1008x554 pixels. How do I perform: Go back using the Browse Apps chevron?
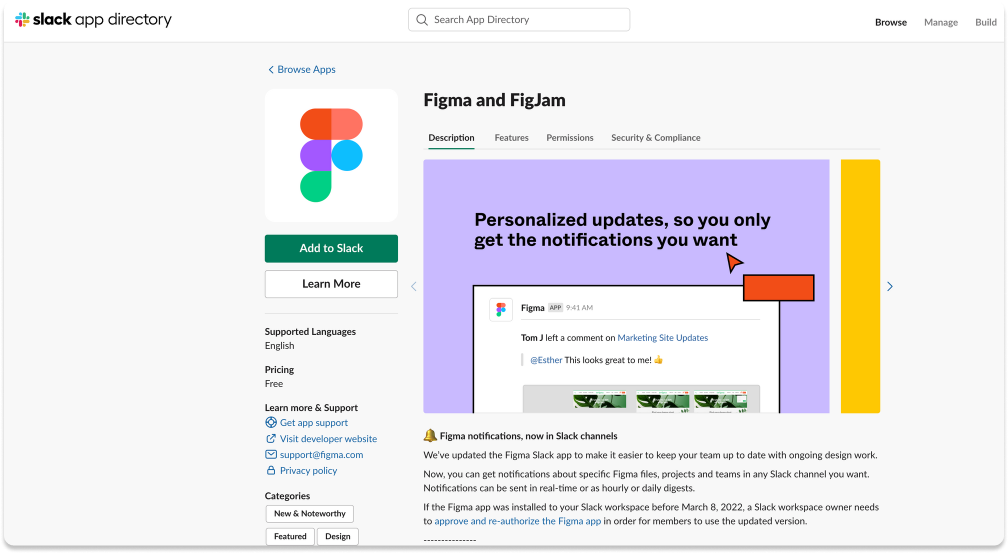tap(271, 69)
